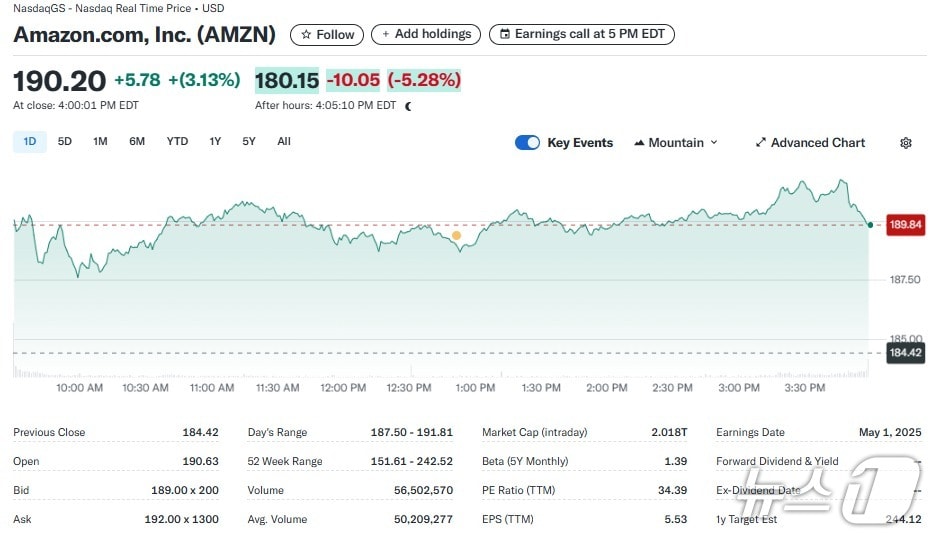Screen dimensions: 934x538
Task: Show the YTD chart range
Action: (177, 142)
